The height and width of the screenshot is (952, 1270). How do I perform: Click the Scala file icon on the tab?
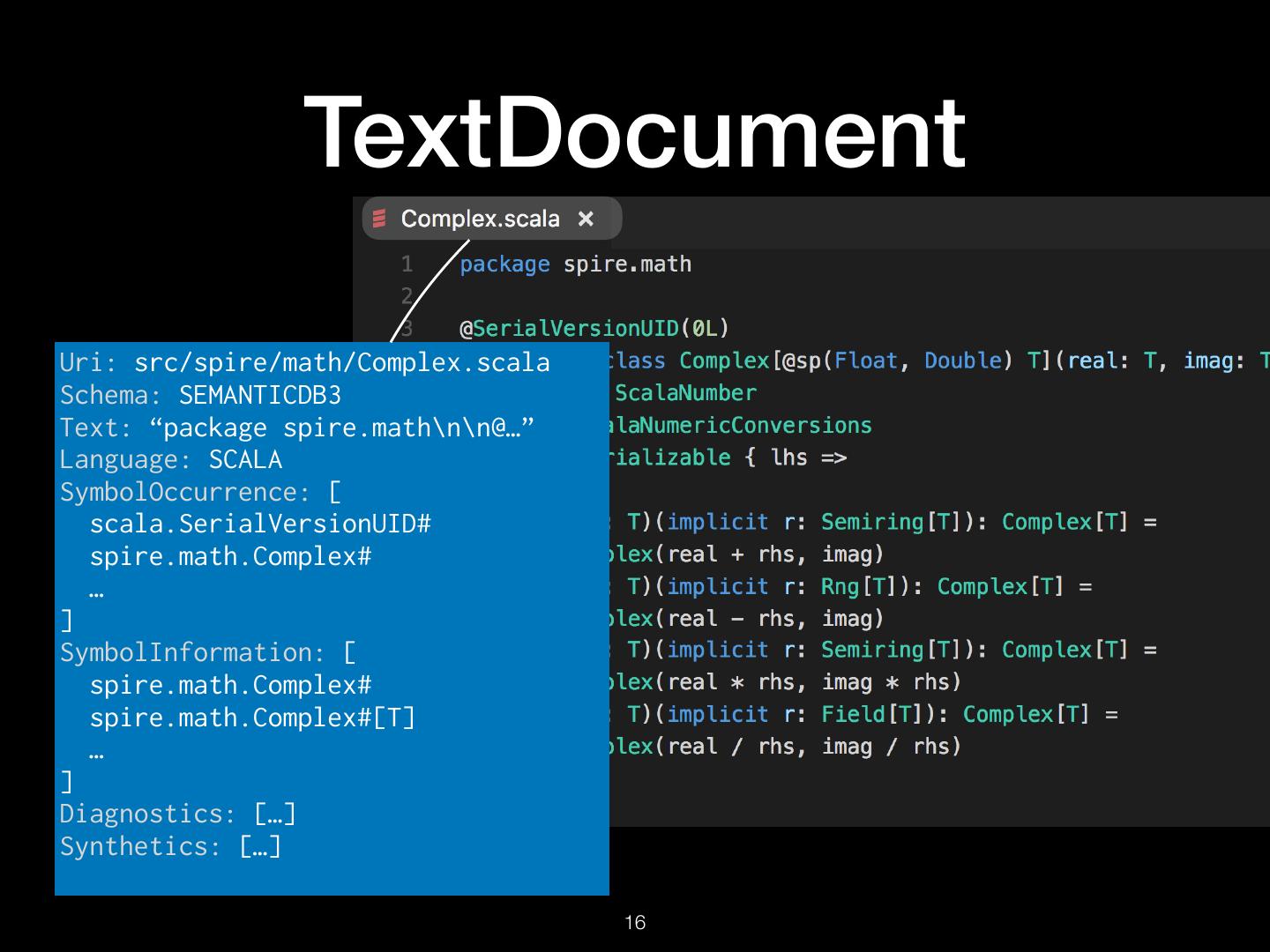coord(380,219)
